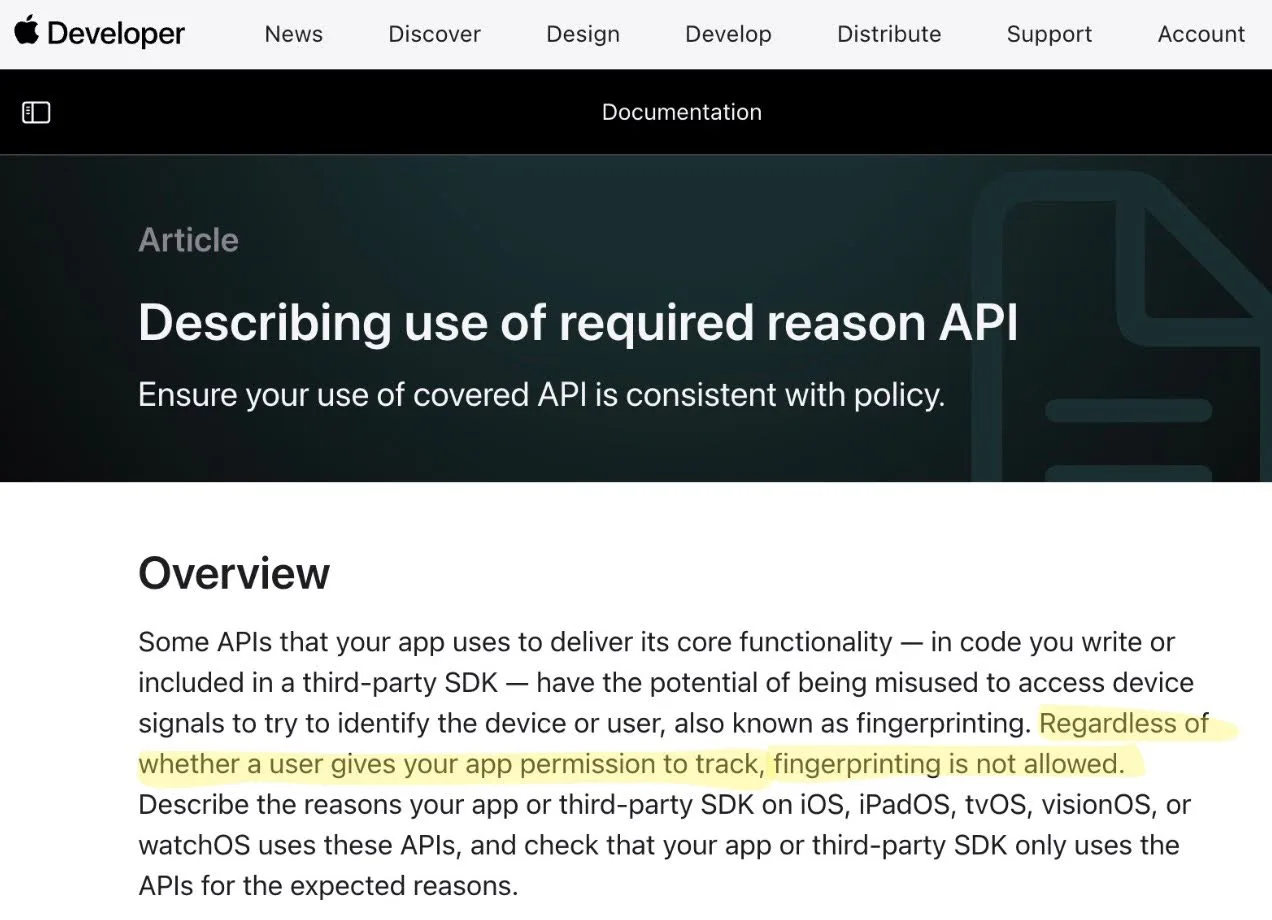This screenshot has width=1272, height=920.
Task: Click the Apple logo icon
Action: [27, 31]
